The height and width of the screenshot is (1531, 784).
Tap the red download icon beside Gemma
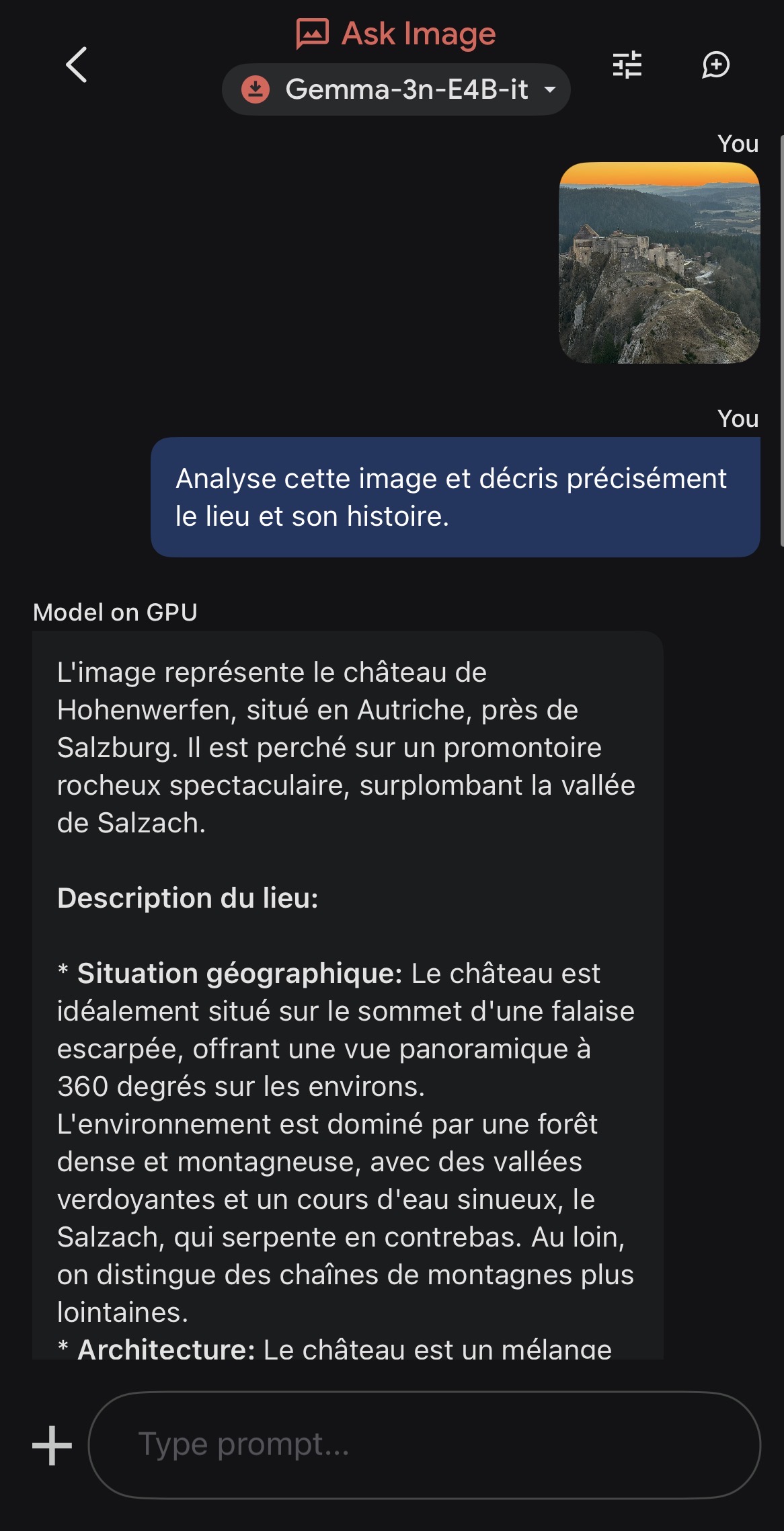[256, 89]
